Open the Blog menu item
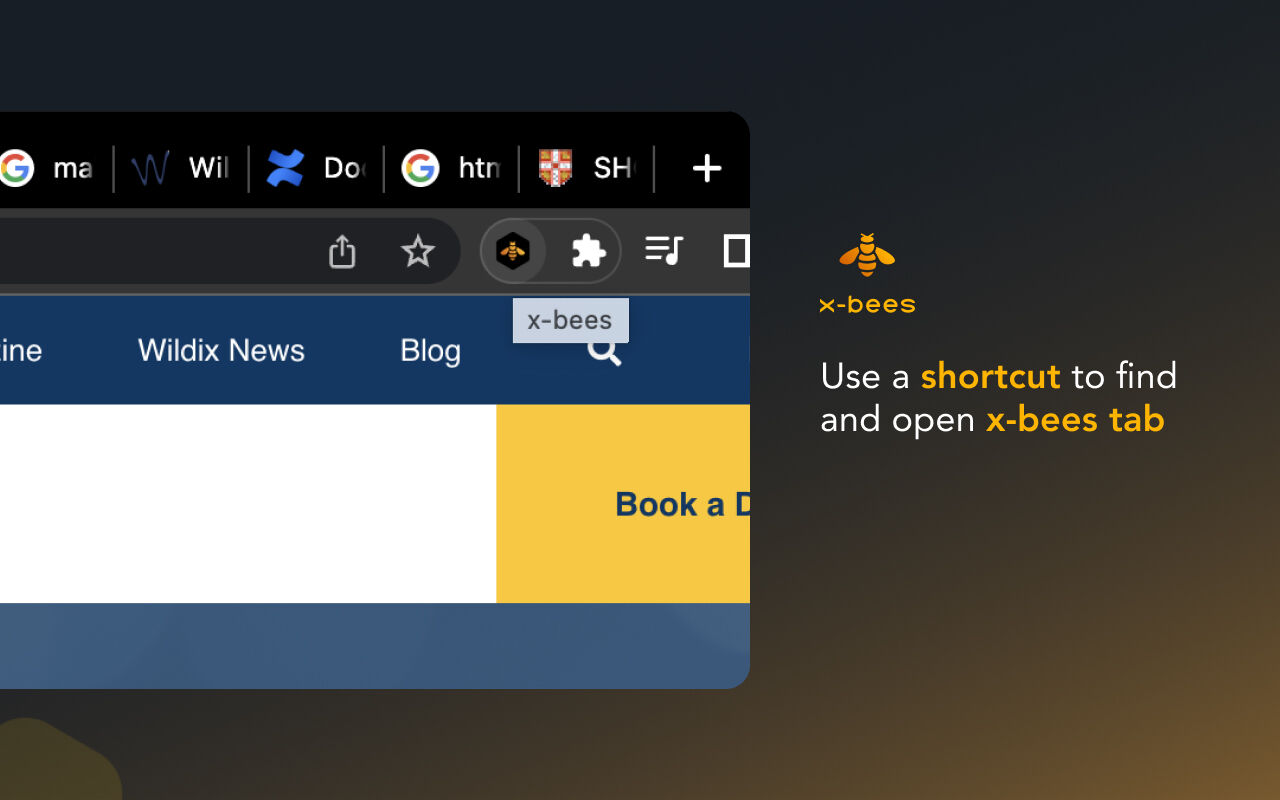This screenshot has width=1280, height=800. click(x=430, y=350)
